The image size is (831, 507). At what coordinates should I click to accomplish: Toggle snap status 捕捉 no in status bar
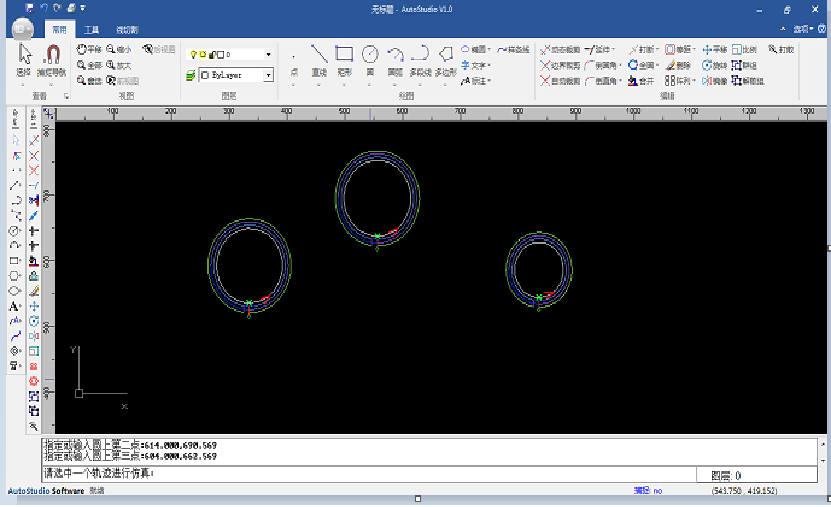click(648, 491)
